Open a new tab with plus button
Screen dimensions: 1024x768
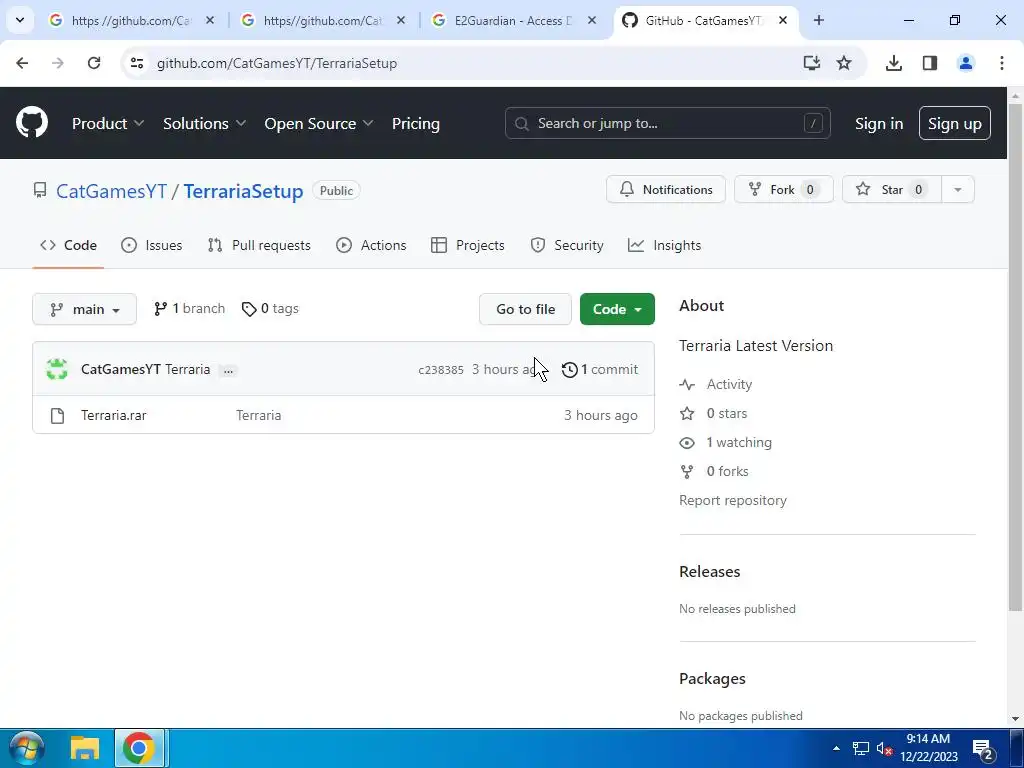(x=818, y=20)
